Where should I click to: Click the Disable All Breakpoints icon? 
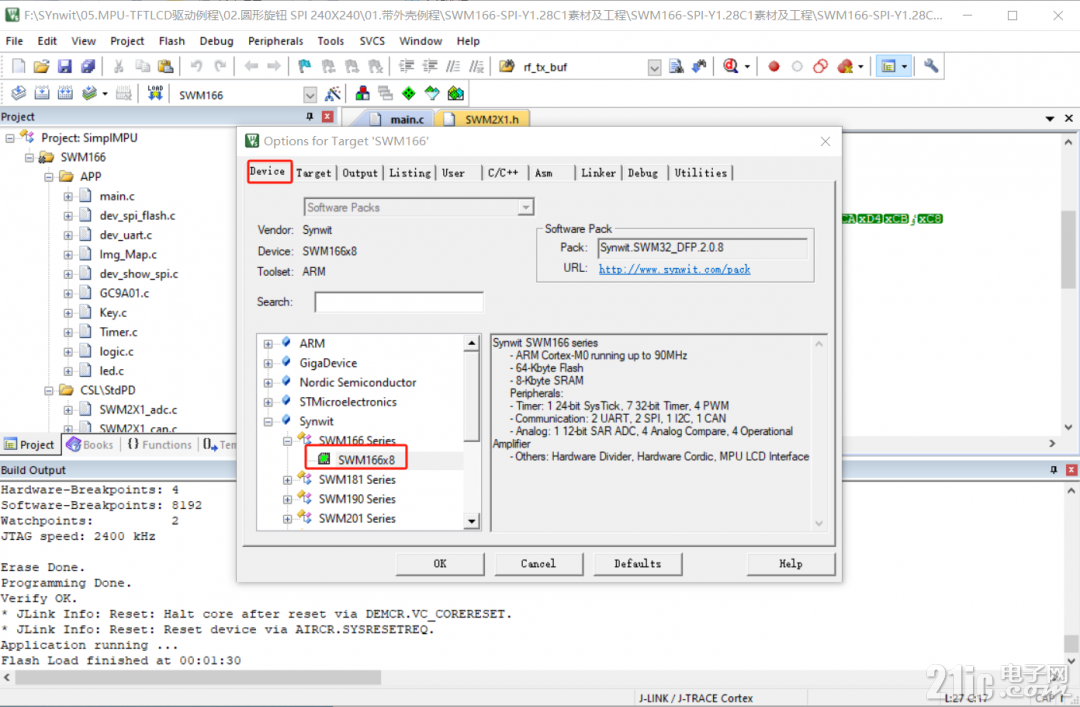pos(820,66)
